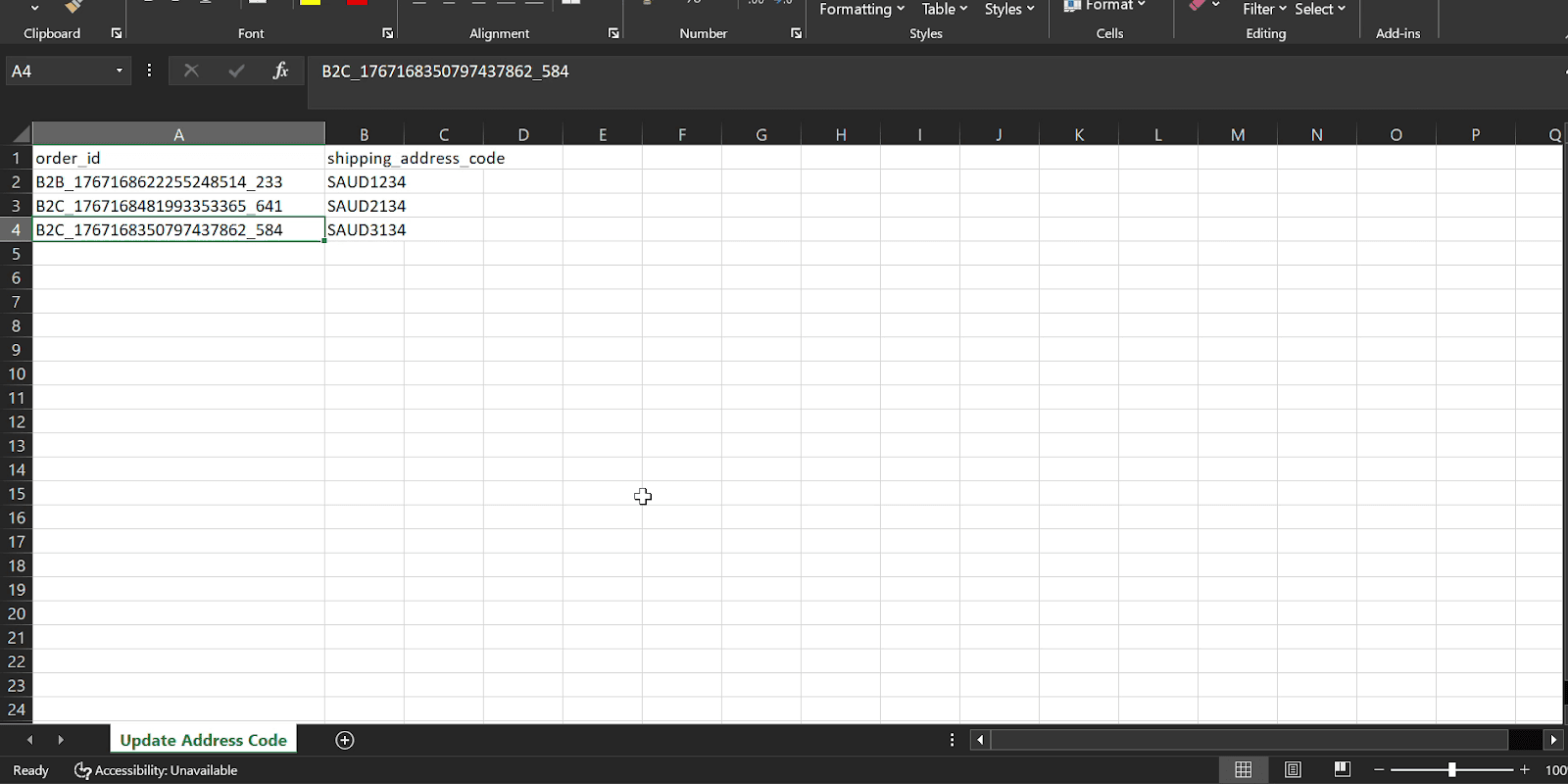Expand the Name Box dropdown arrow
The image size is (1568, 784).
pos(119,71)
